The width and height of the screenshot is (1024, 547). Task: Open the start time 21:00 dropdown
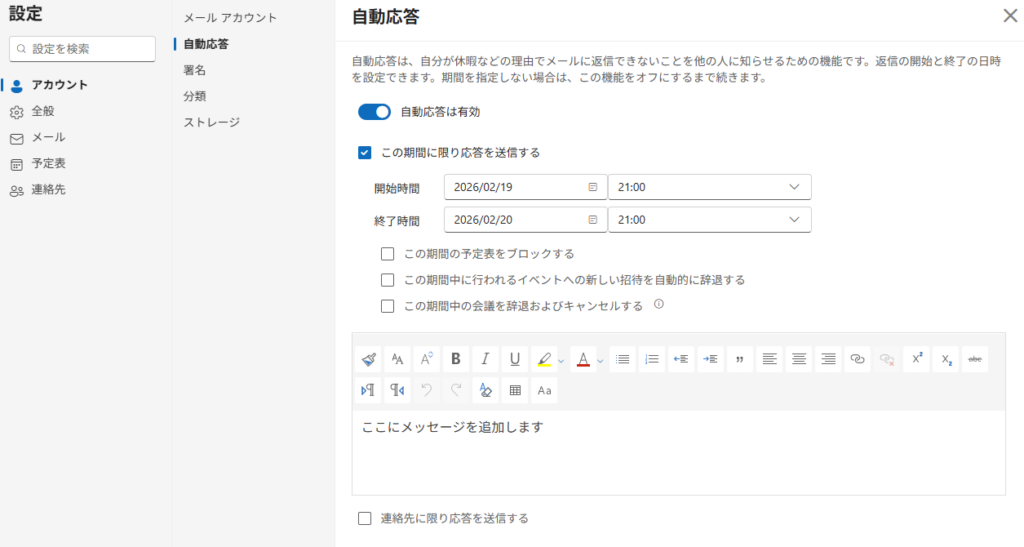click(x=709, y=187)
